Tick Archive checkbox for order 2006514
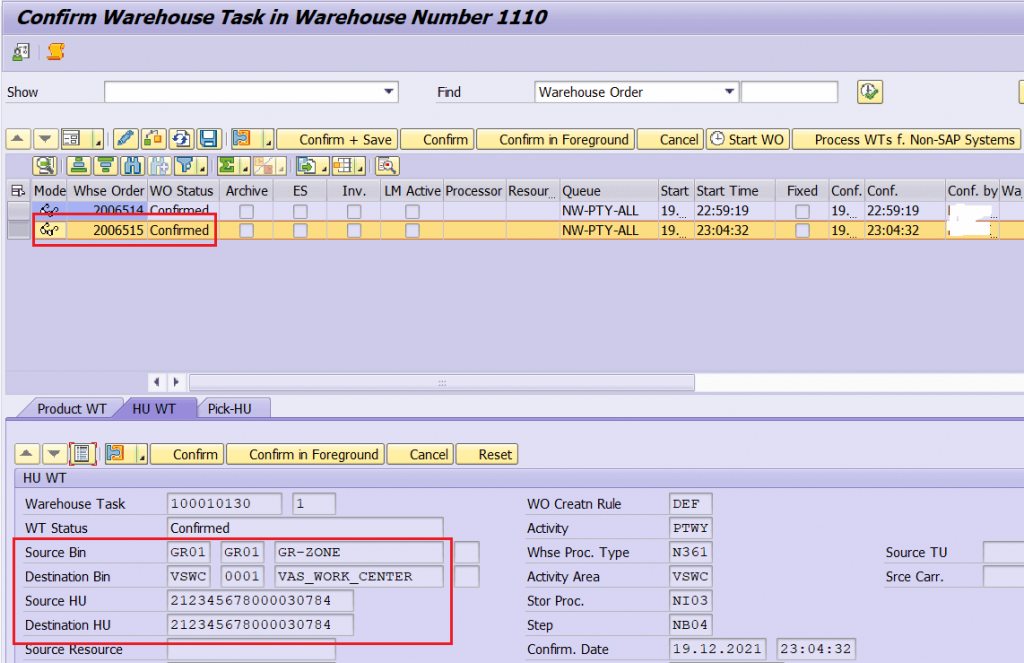 point(246,212)
